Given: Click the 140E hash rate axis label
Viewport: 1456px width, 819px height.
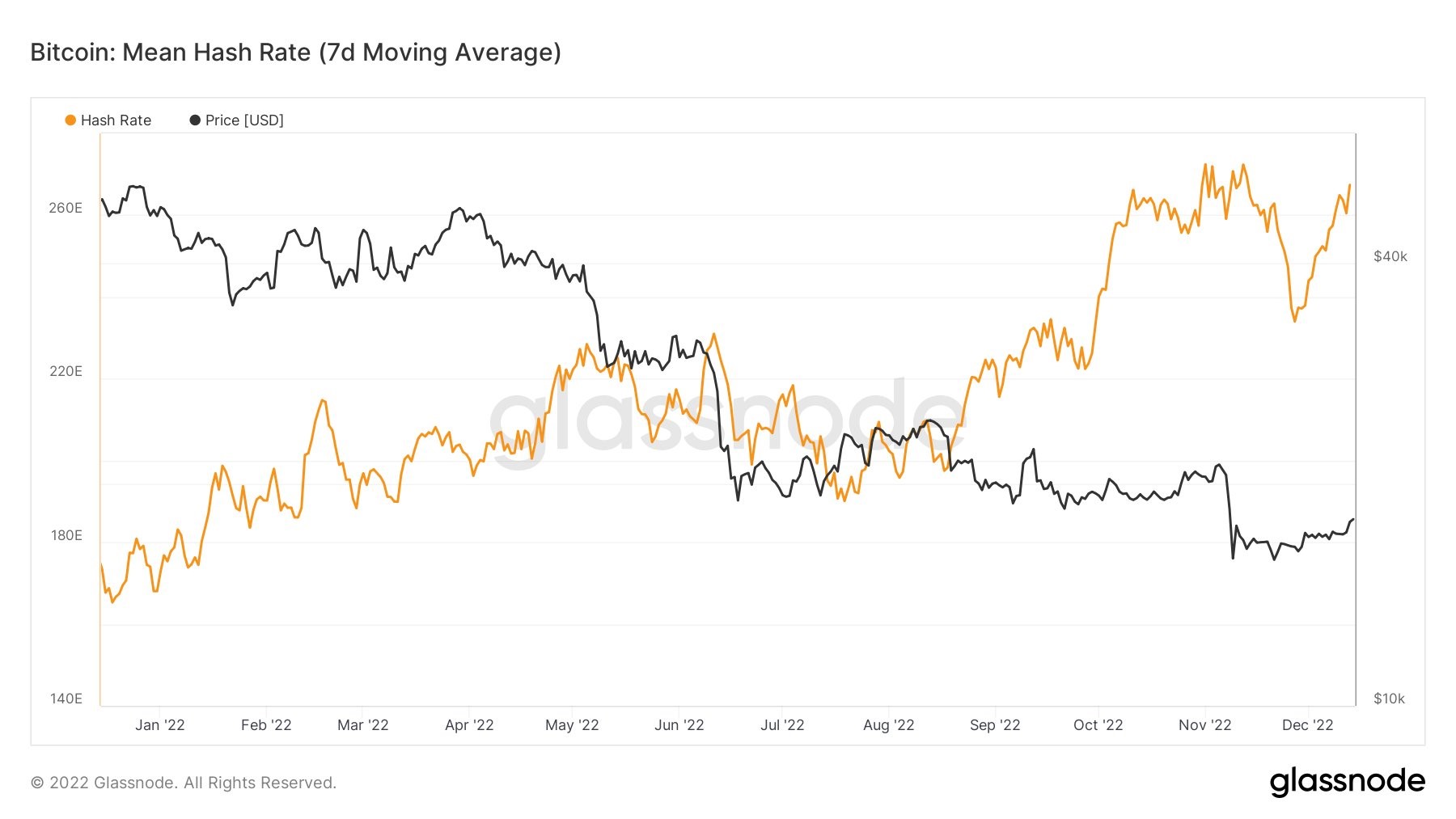Looking at the screenshot, I should (66, 699).
